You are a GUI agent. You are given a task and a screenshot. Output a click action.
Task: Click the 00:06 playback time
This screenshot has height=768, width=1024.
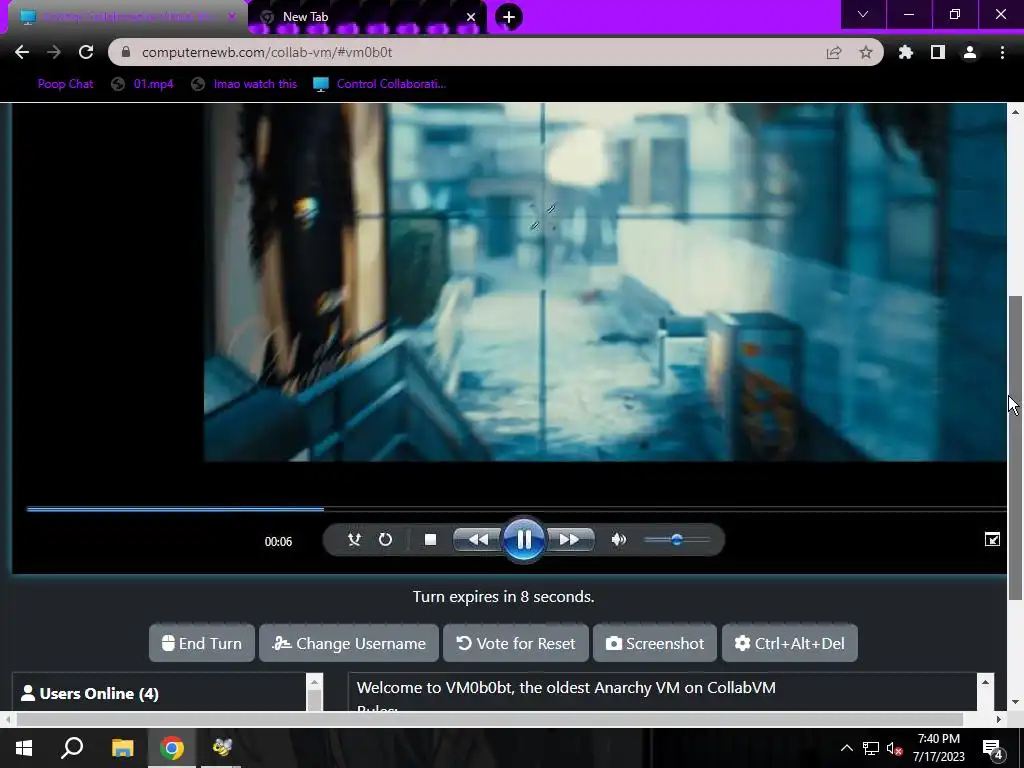click(x=278, y=541)
